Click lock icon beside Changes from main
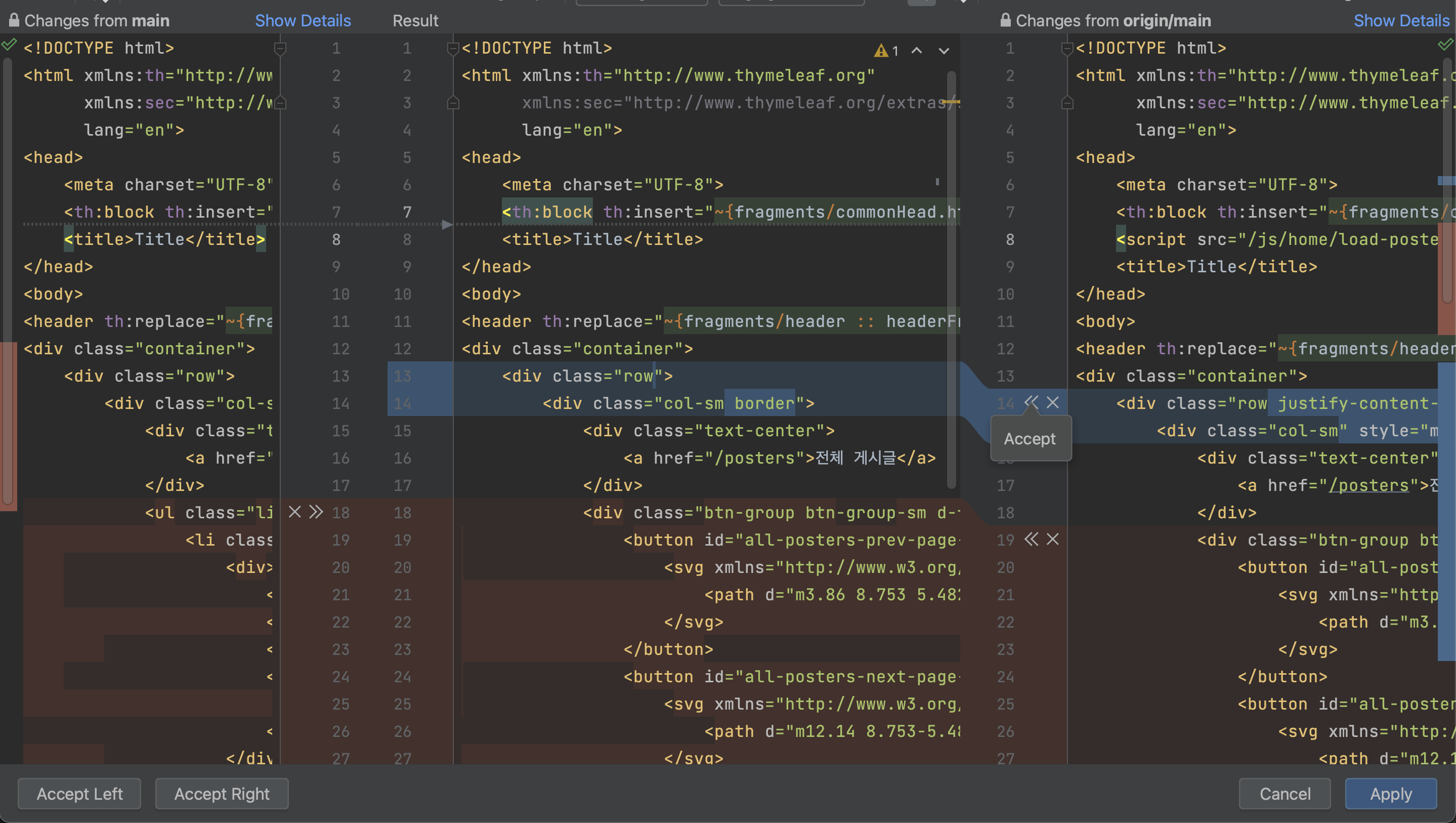 tap(14, 20)
